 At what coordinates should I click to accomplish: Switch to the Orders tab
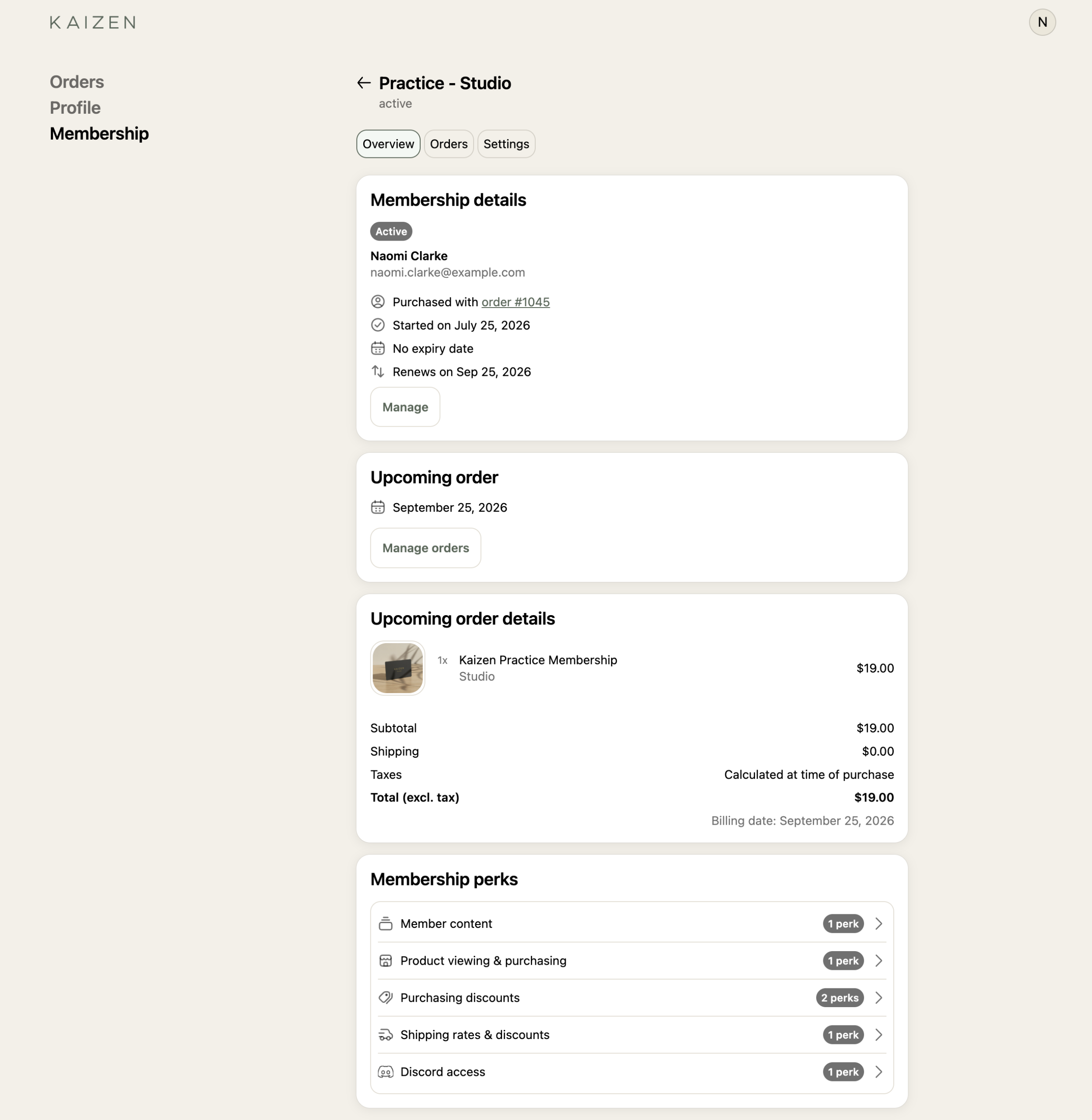449,144
